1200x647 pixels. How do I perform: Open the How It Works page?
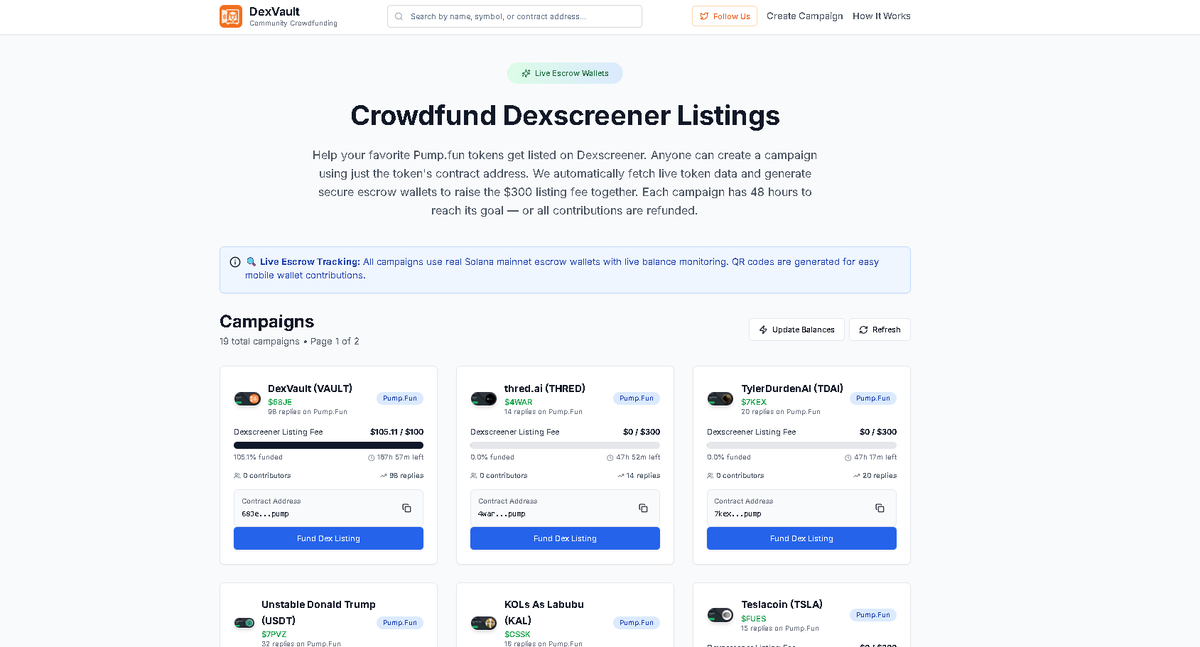pyautogui.click(x=882, y=16)
